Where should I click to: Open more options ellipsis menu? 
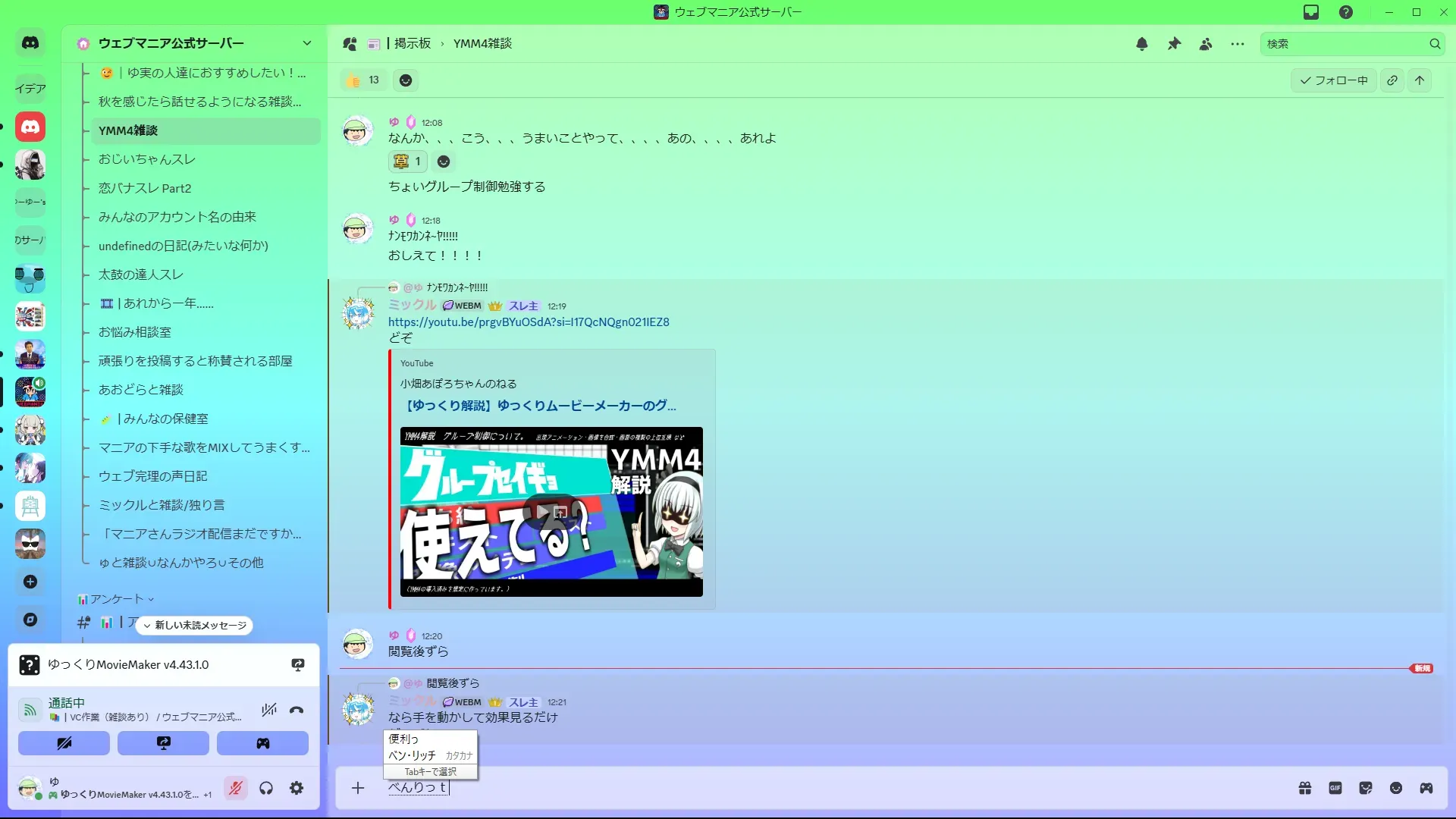pyautogui.click(x=1238, y=44)
